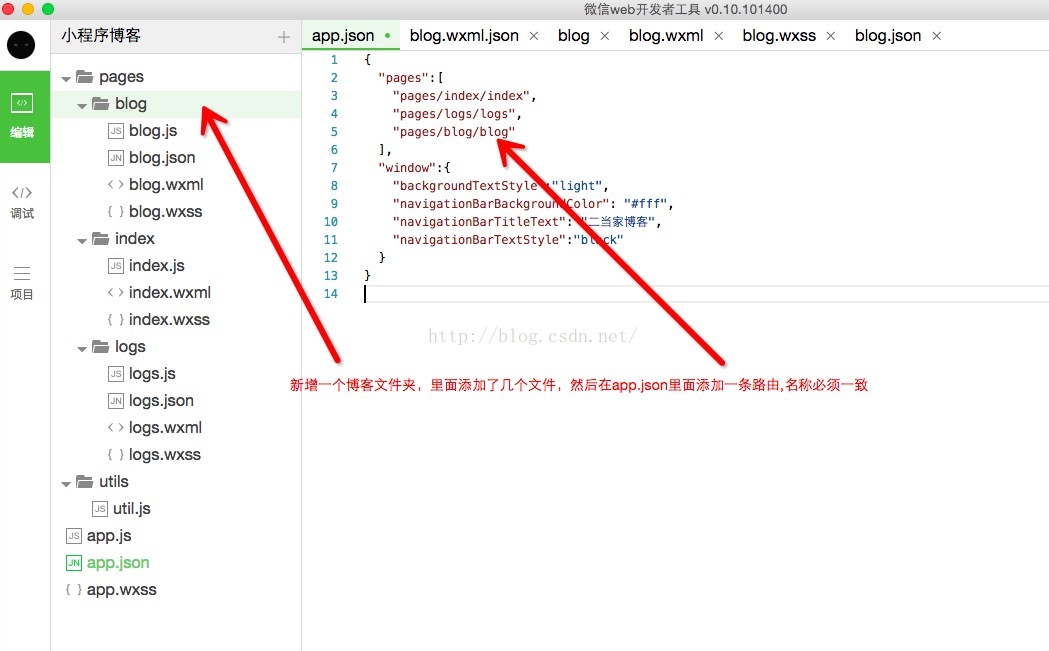Open index.wxml in the file tree
The image size is (1049, 651).
click(169, 293)
